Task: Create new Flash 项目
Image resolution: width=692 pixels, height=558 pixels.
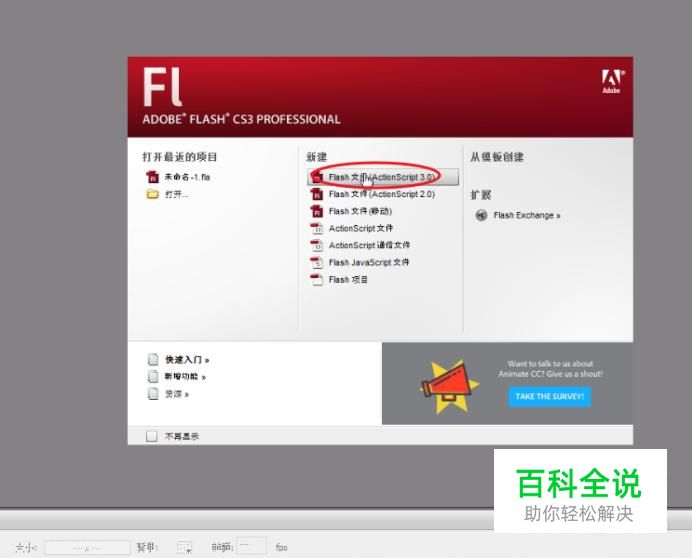Action: click(348, 280)
